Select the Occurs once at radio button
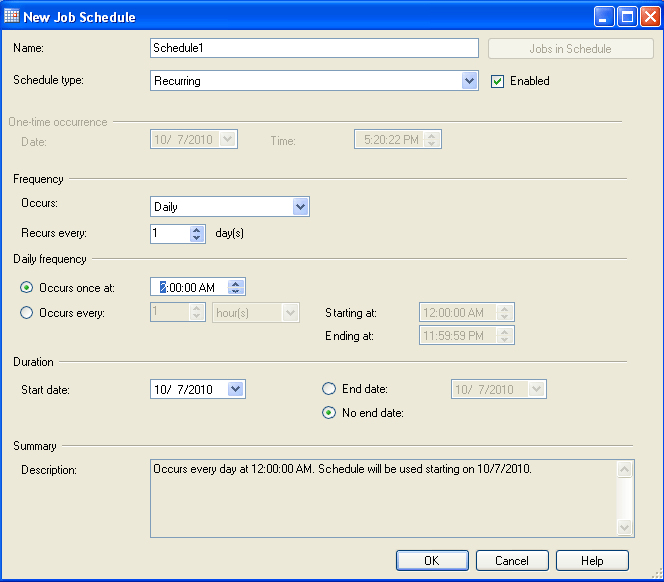The width and height of the screenshot is (664, 582). tap(26, 288)
